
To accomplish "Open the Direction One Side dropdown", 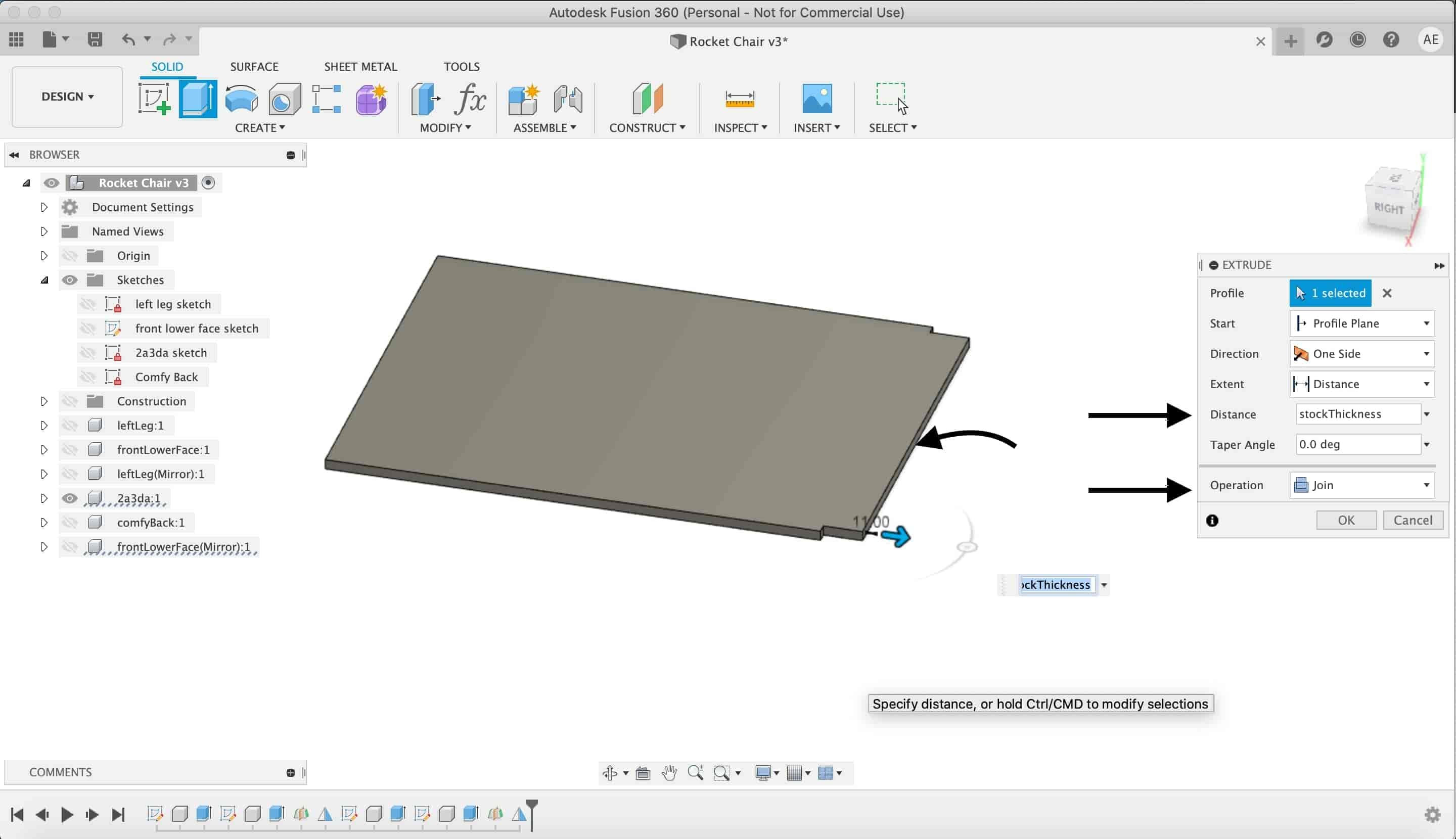I will [1361, 354].
